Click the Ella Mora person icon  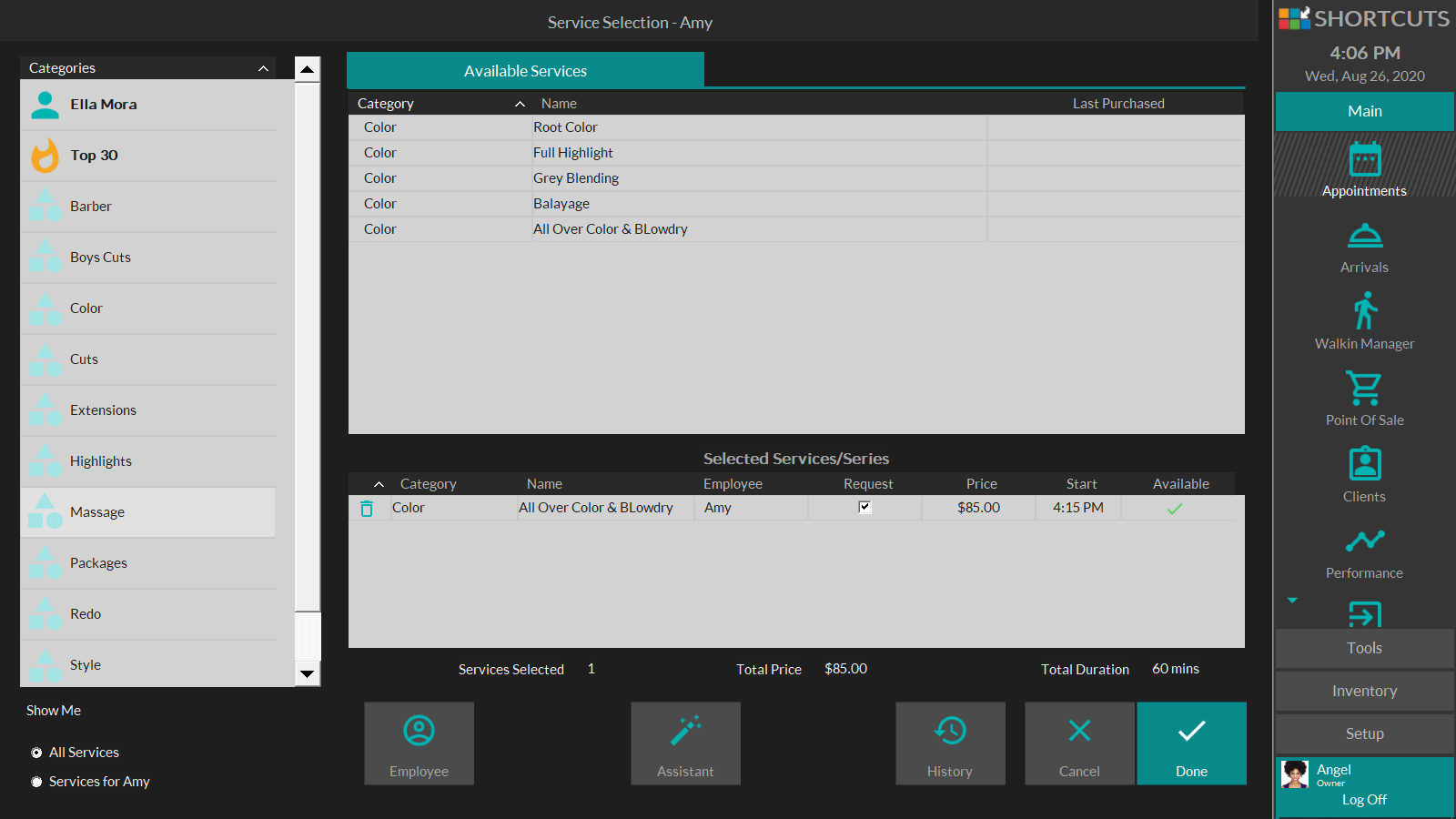[45, 105]
